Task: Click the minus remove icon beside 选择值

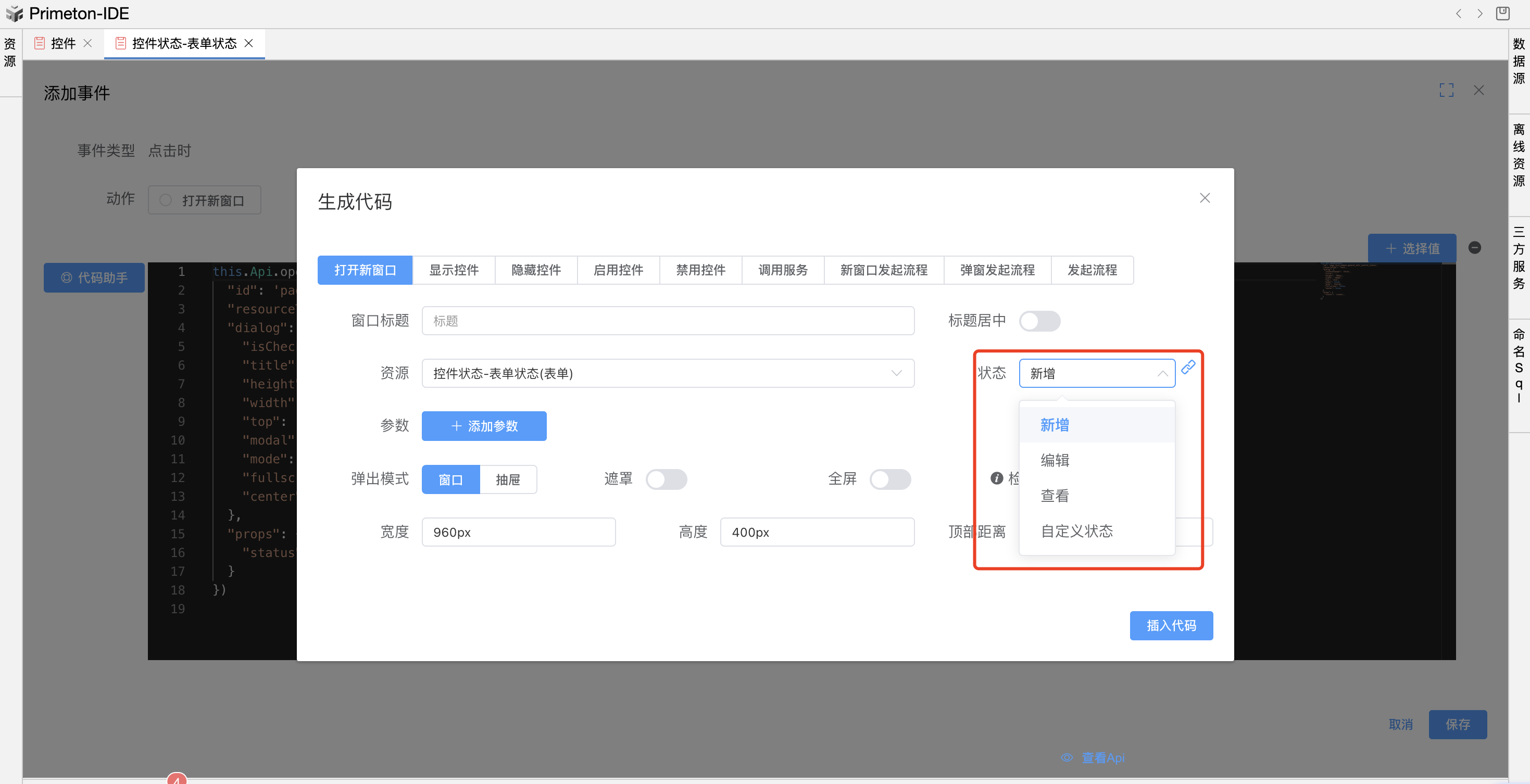Action: [1474, 248]
